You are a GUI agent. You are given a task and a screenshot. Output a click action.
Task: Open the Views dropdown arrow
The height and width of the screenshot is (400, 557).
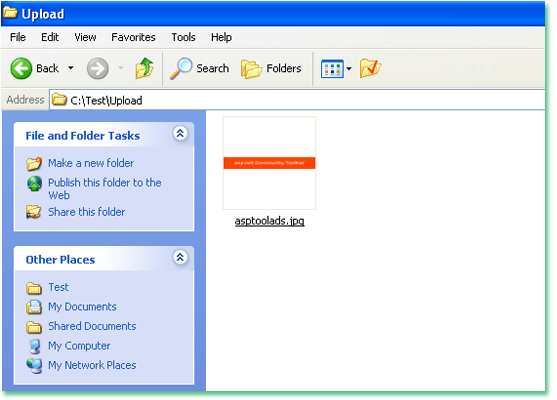coord(349,69)
